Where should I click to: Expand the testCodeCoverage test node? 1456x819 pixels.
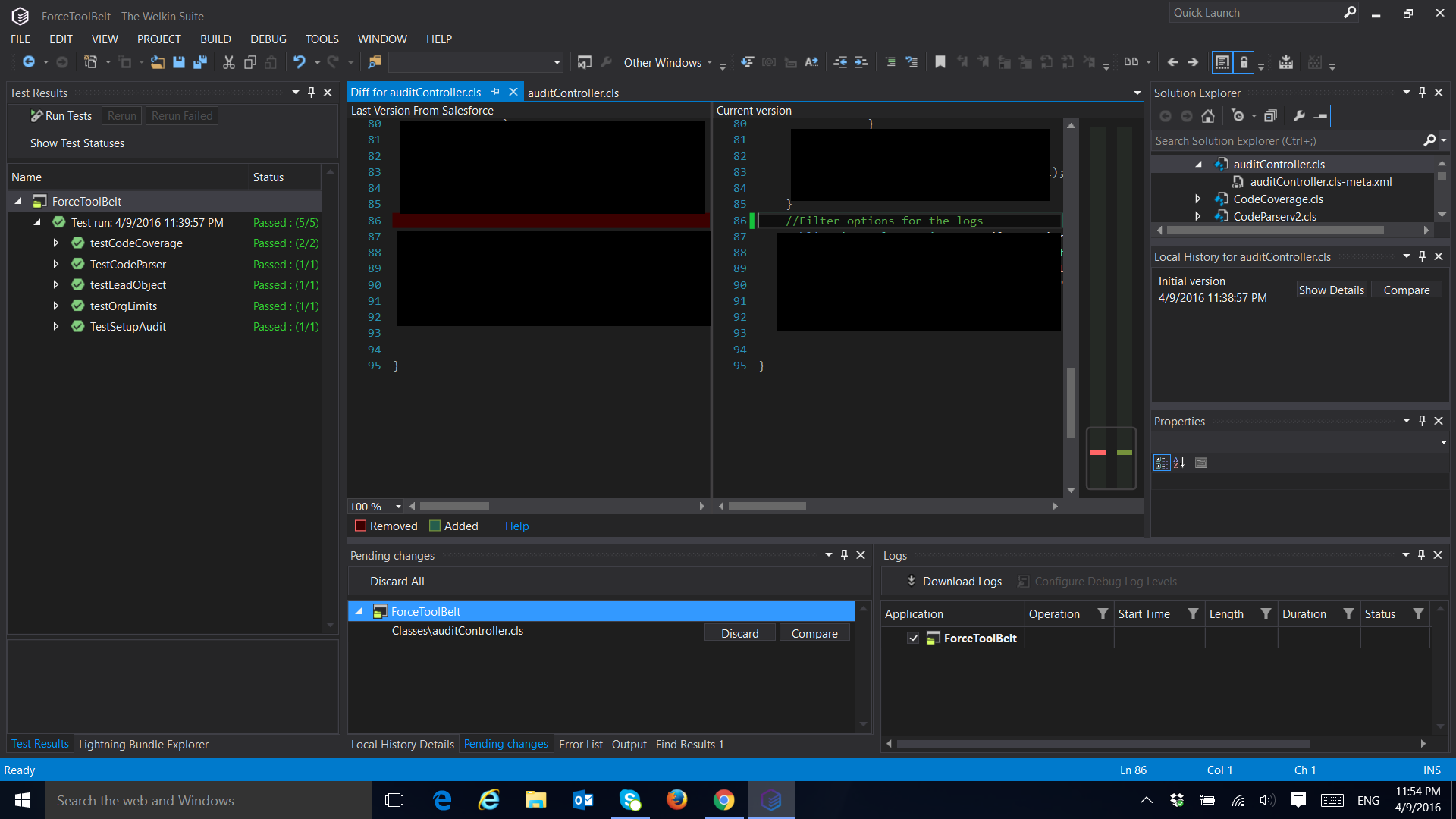coord(56,243)
